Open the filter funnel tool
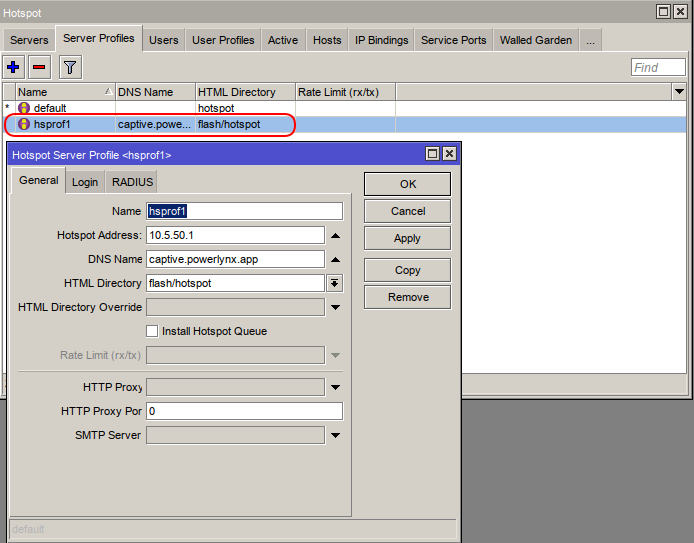The height and width of the screenshot is (543, 694). (x=70, y=67)
